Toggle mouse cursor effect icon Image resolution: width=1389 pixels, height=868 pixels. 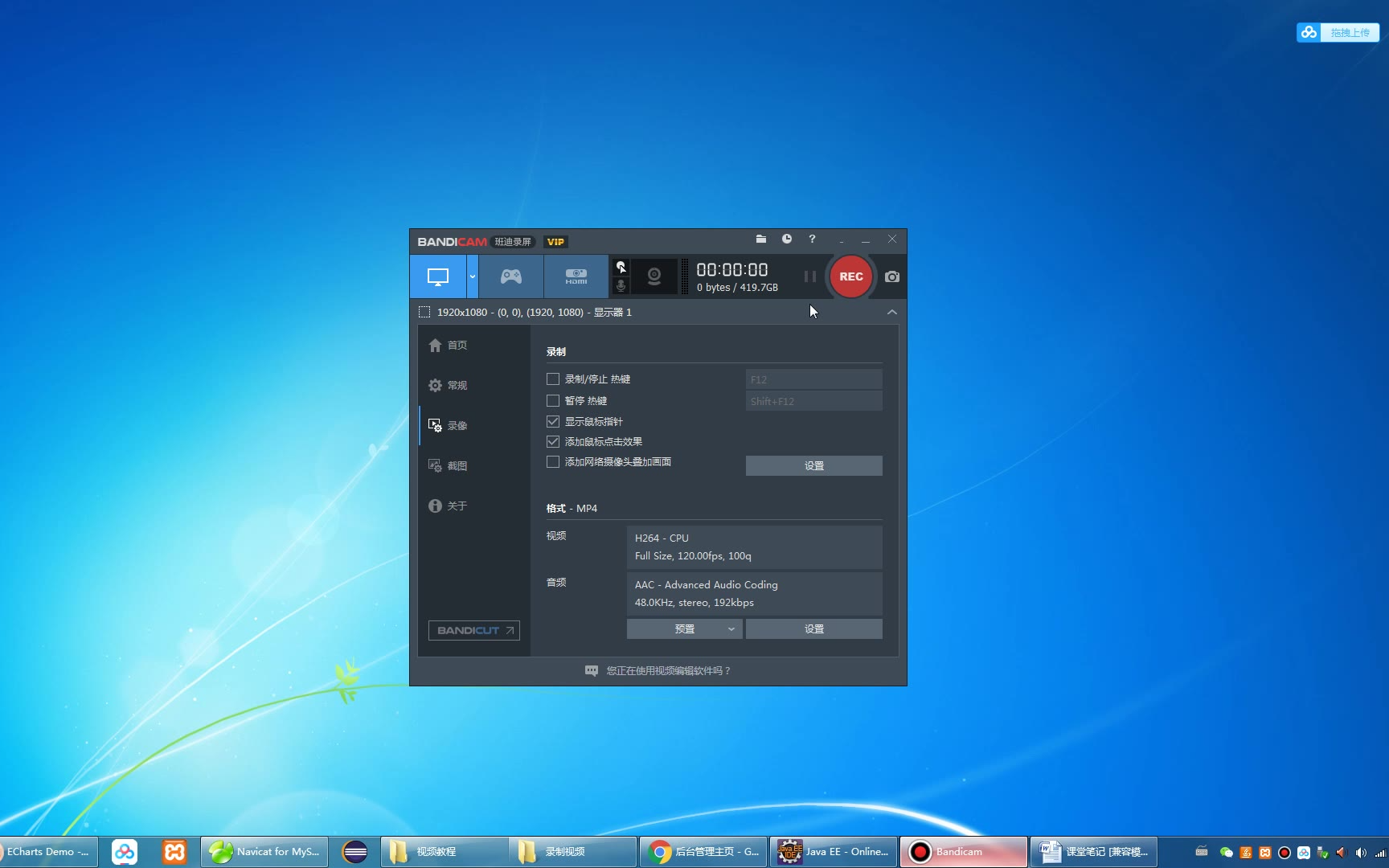coord(621,267)
